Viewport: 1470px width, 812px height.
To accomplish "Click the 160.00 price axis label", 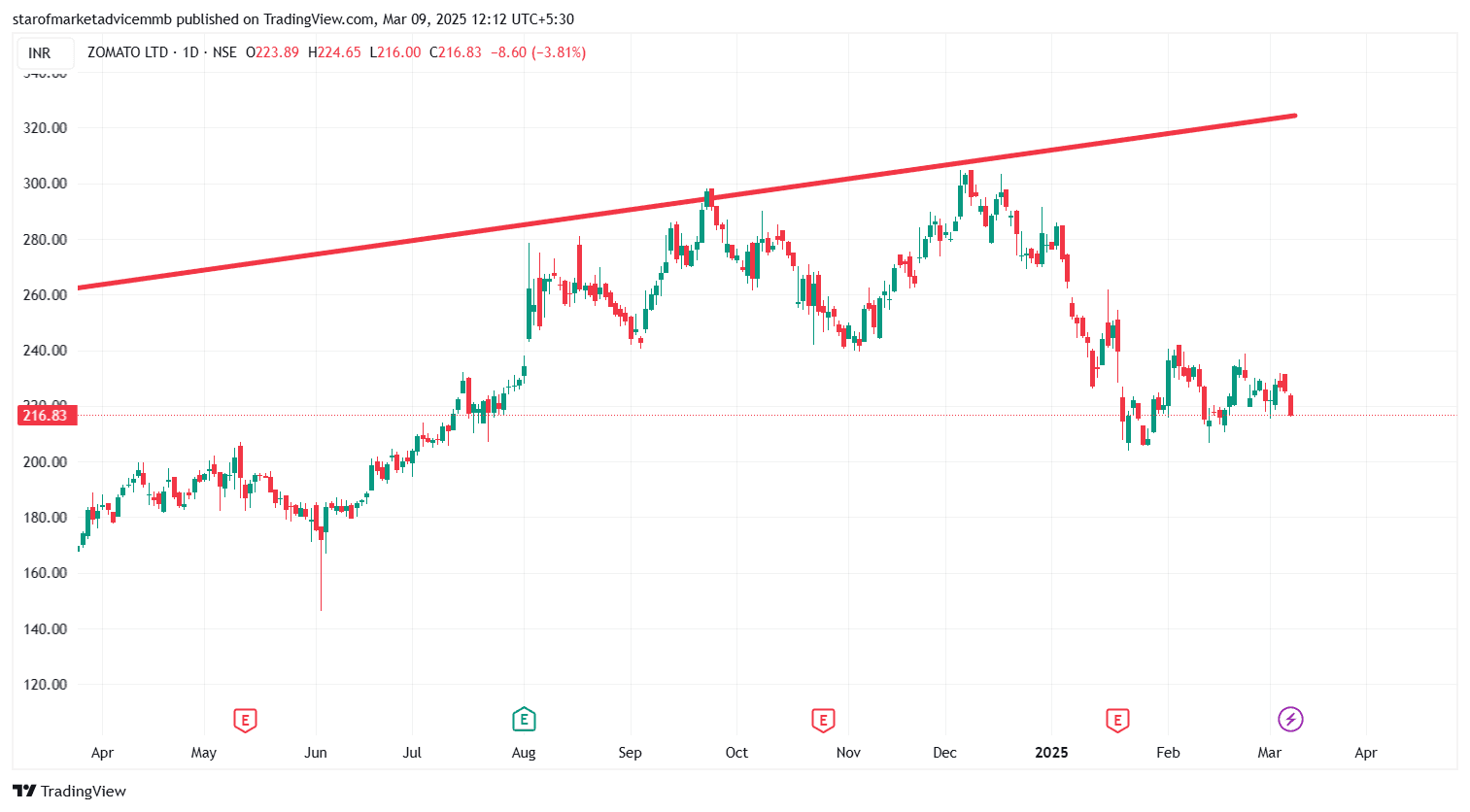I will 46,573.
